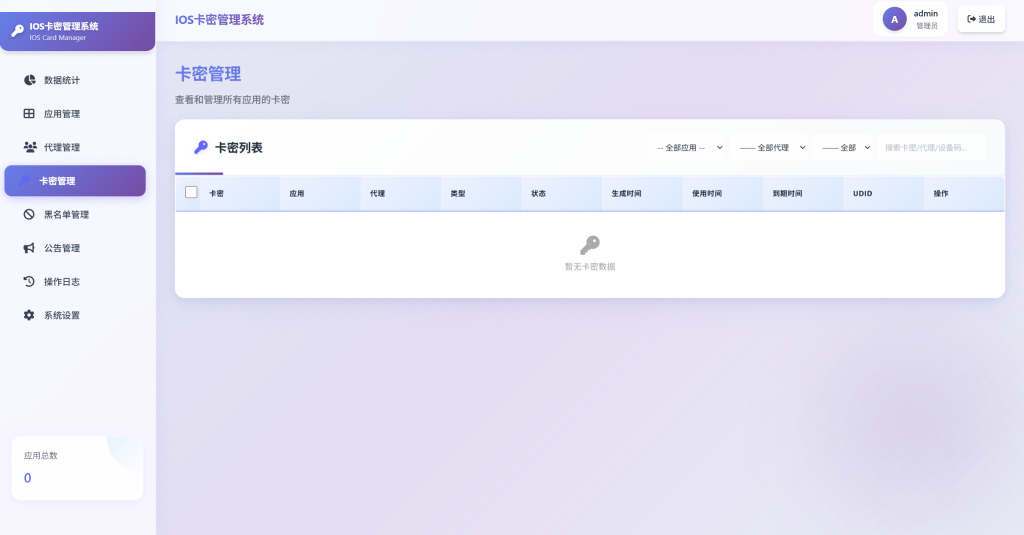Click the 暂无卡密数据 empty message
The height and width of the screenshot is (535, 1024).
click(x=590, y=267)
